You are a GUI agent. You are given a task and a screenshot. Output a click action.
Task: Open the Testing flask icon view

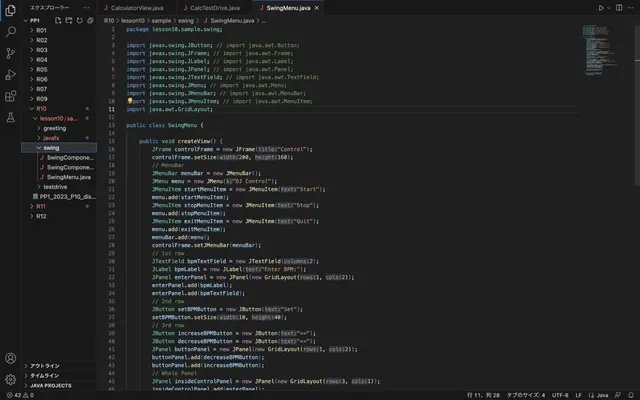click(x=11, y=118)
